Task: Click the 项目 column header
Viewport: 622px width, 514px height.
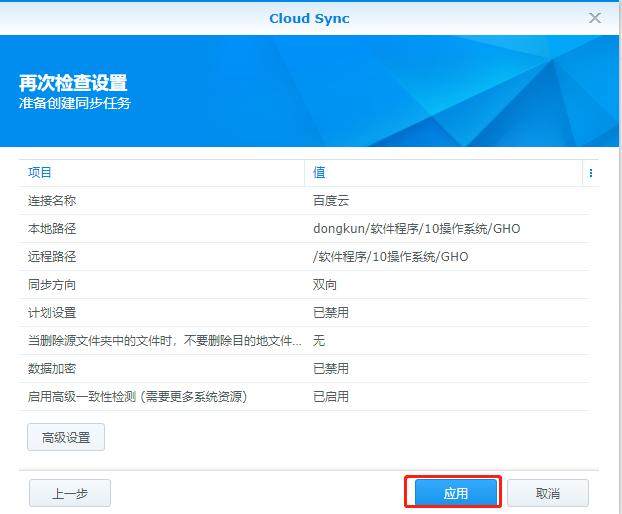Action: (40, 173)
